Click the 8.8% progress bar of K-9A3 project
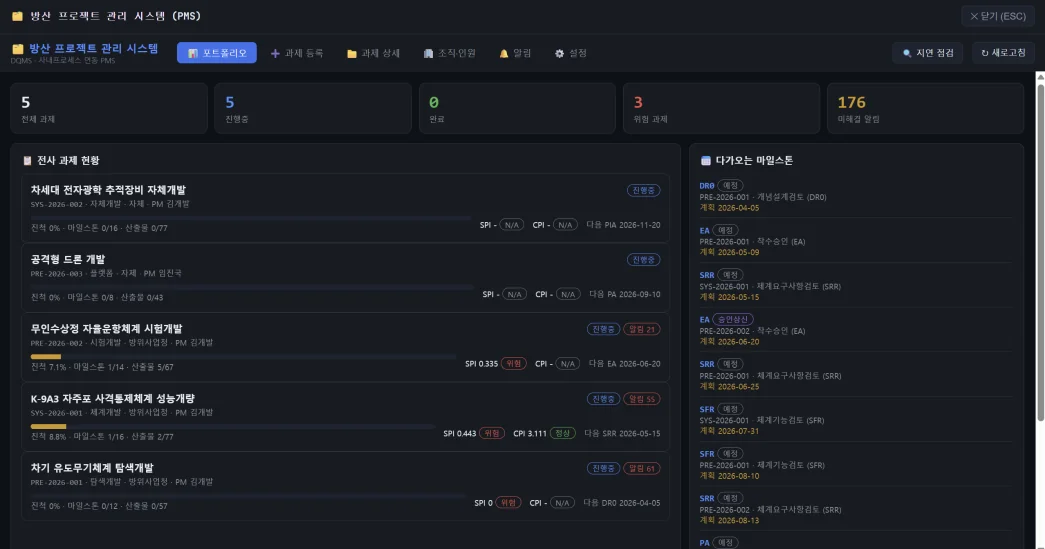Image resolution: width=1045 pixels, height=549 pixels. [x=233, y=426]
